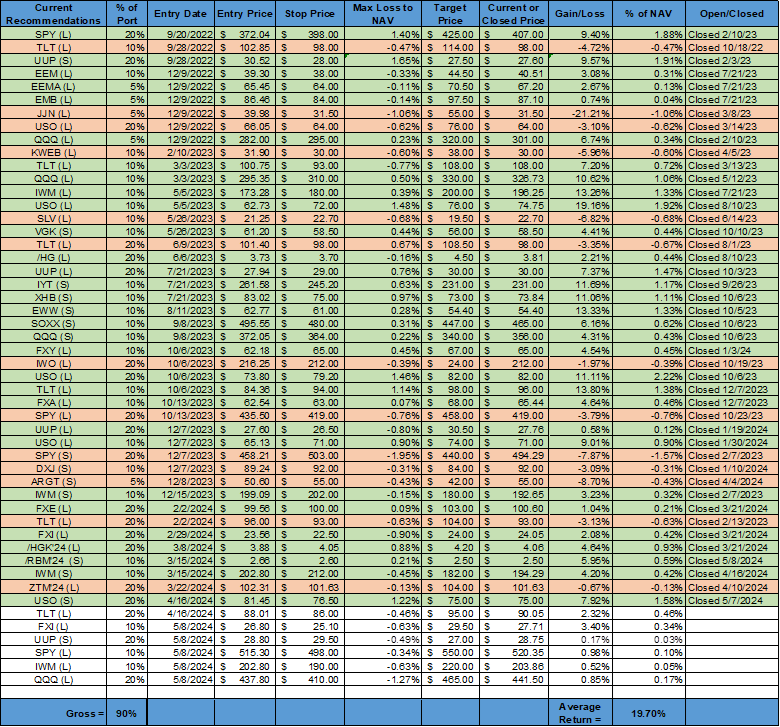The image size is (780, 727).
Task: Click the '520.35' current price cell
Action: [513, 653]
